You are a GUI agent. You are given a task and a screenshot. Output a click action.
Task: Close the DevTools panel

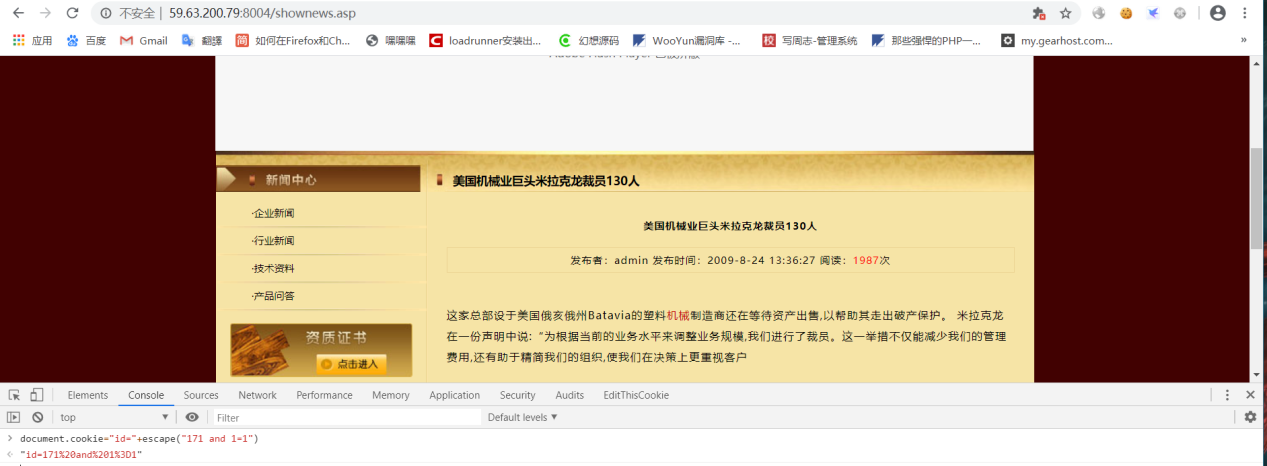point(1250,395)
